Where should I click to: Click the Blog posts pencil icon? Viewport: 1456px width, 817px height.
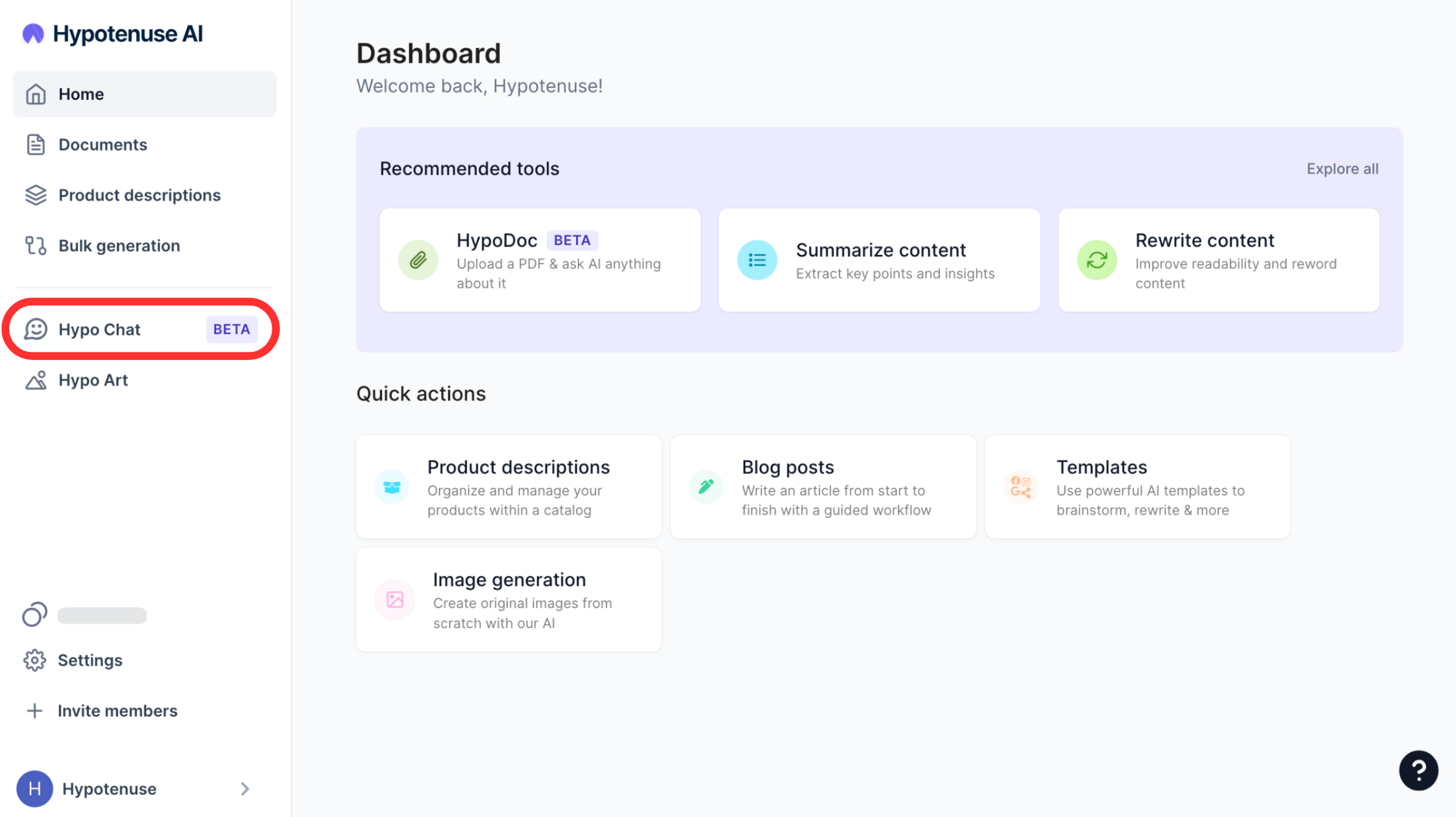[706, 486]
